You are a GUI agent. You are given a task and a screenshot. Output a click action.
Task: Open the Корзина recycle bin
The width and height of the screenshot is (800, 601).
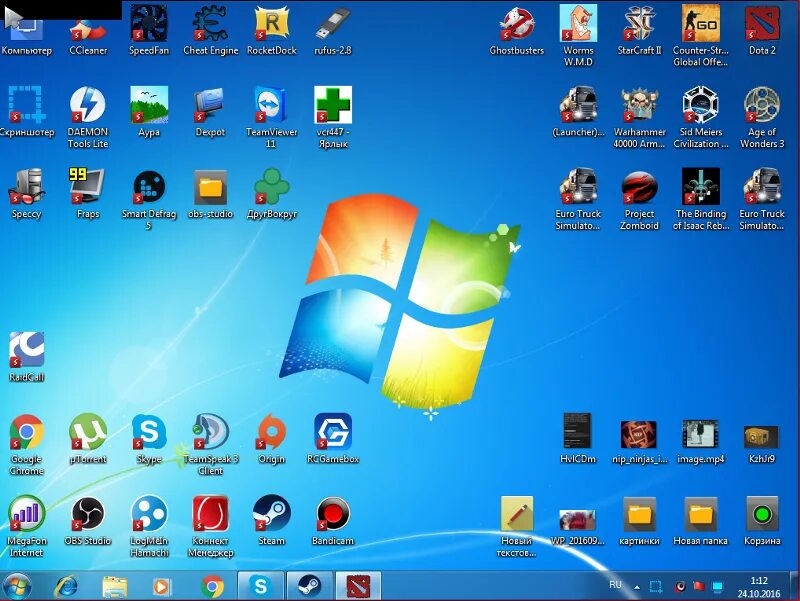[x=762, y=520]
